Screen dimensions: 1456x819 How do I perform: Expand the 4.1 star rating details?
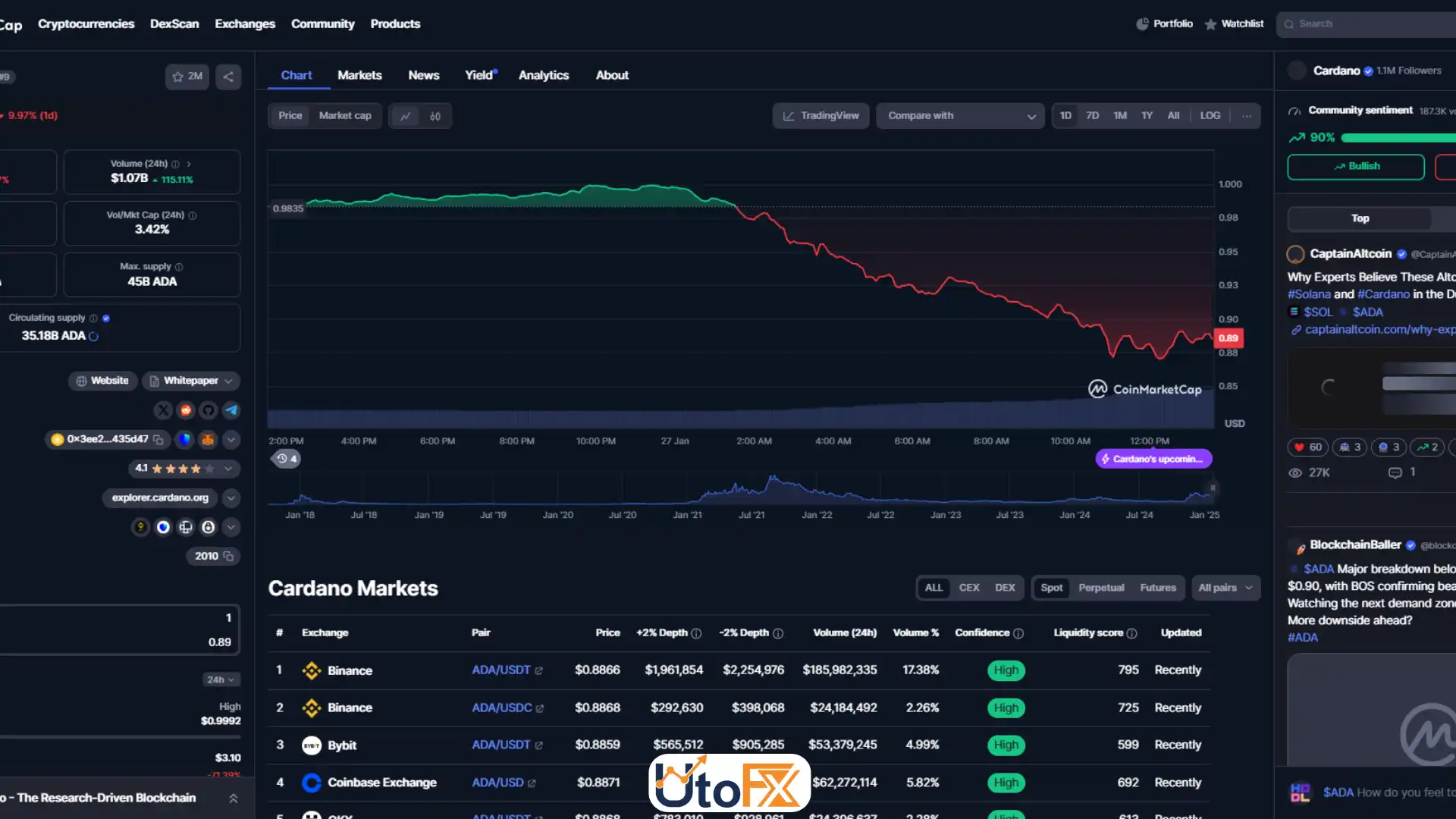(x=228, y=469)
